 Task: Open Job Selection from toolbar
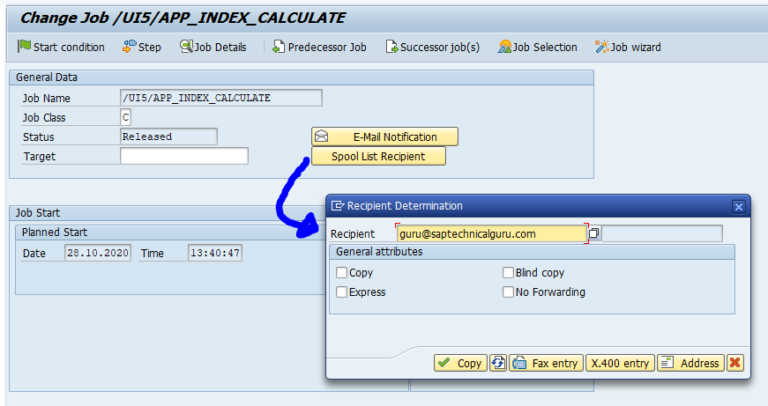tap(537, 47)
